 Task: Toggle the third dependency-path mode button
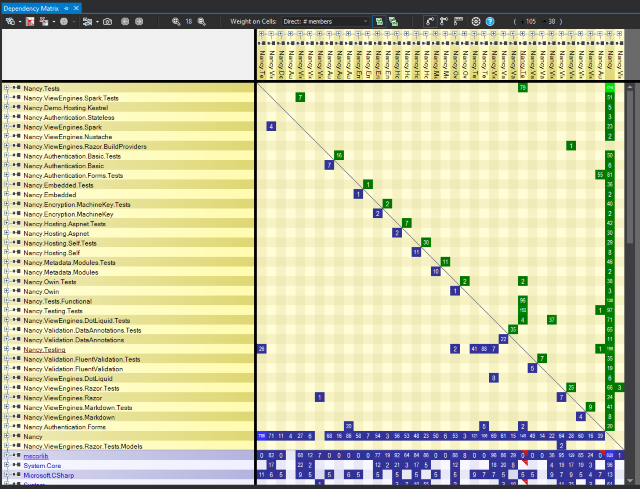[458, 21]
